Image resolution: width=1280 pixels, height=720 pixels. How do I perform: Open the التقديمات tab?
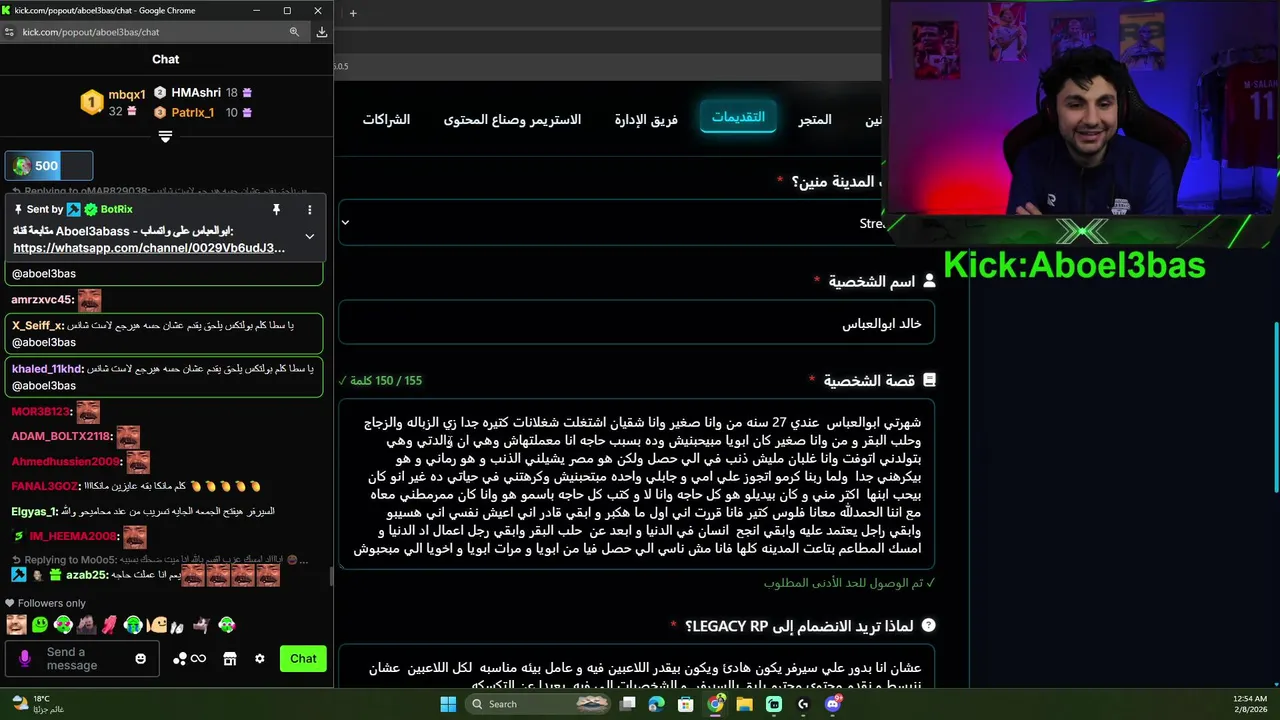point(738,117)
